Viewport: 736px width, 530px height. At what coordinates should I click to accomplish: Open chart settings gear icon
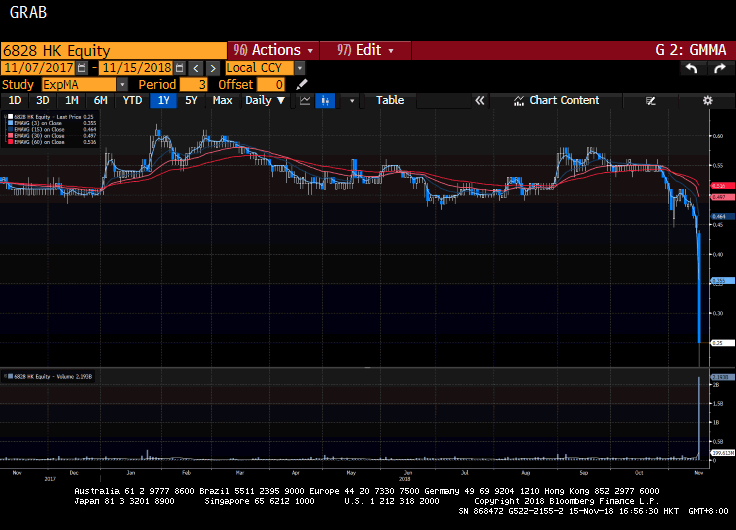click(707, 100)
